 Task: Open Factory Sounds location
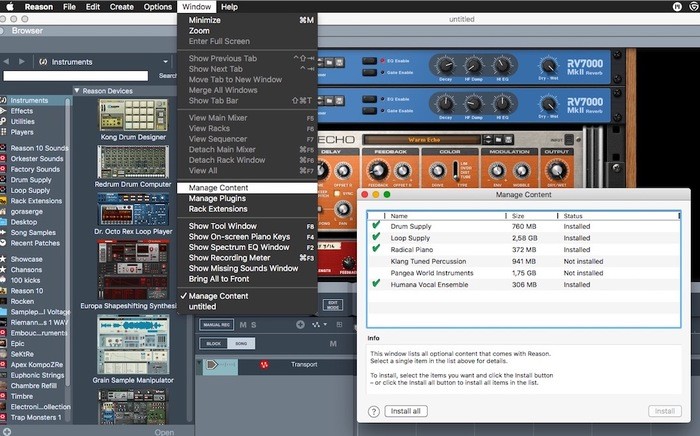click(35, 169)
